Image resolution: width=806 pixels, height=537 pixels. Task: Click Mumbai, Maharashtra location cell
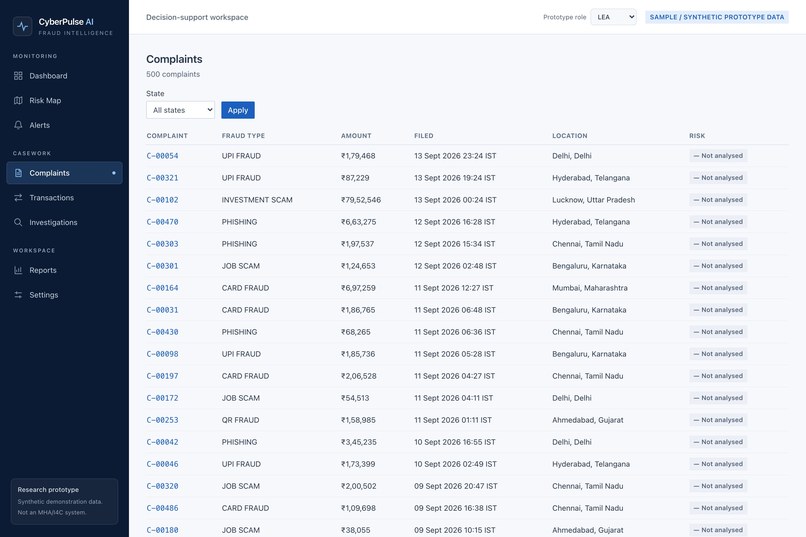tap(590, 288)
